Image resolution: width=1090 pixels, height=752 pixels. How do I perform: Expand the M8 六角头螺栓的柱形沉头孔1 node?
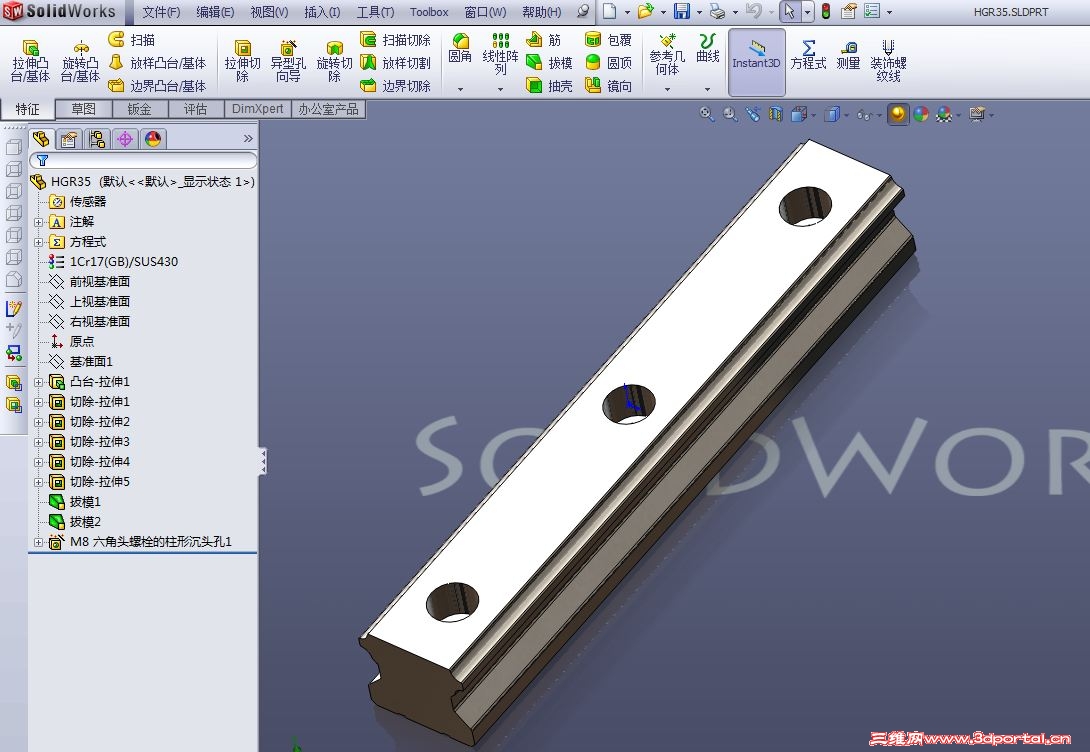[39, 542]
